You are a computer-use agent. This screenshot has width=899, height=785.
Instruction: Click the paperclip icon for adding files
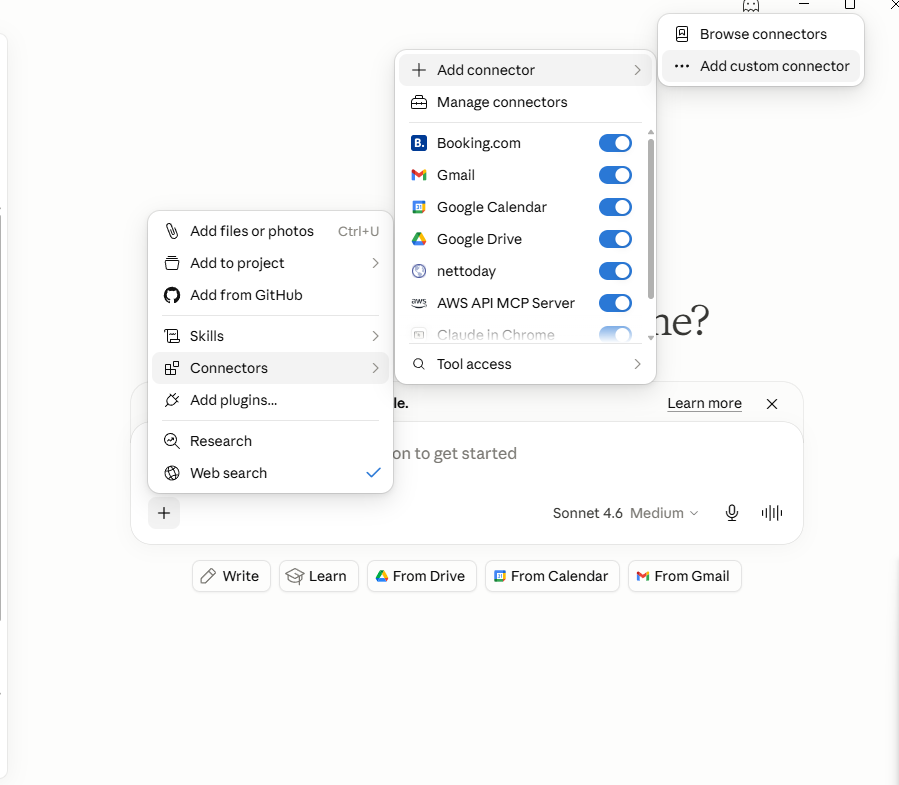coord(172,231)
